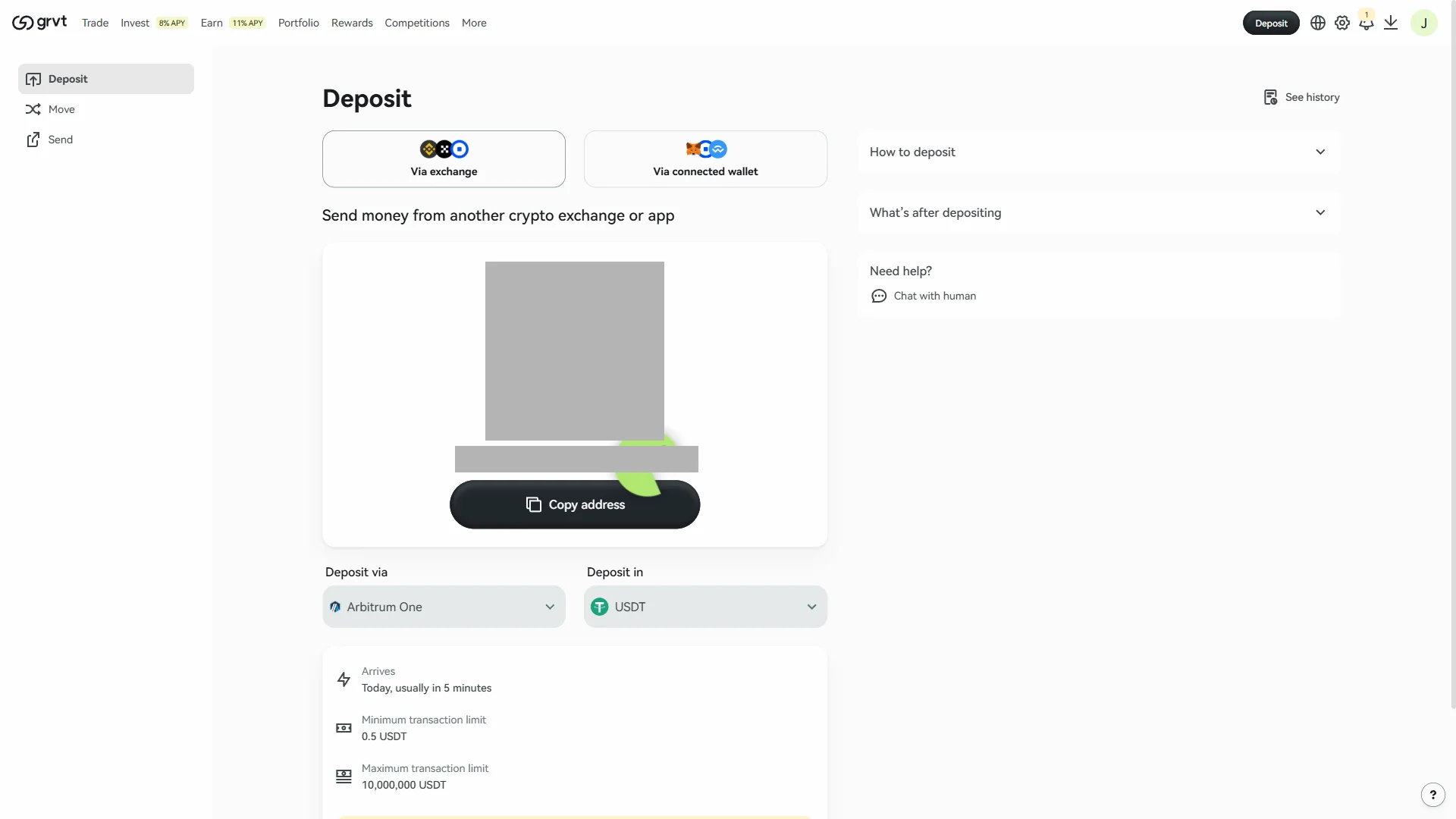Click '10,000,000 USDT' maximum value
1456x819 pixels.
pos(403,785)
